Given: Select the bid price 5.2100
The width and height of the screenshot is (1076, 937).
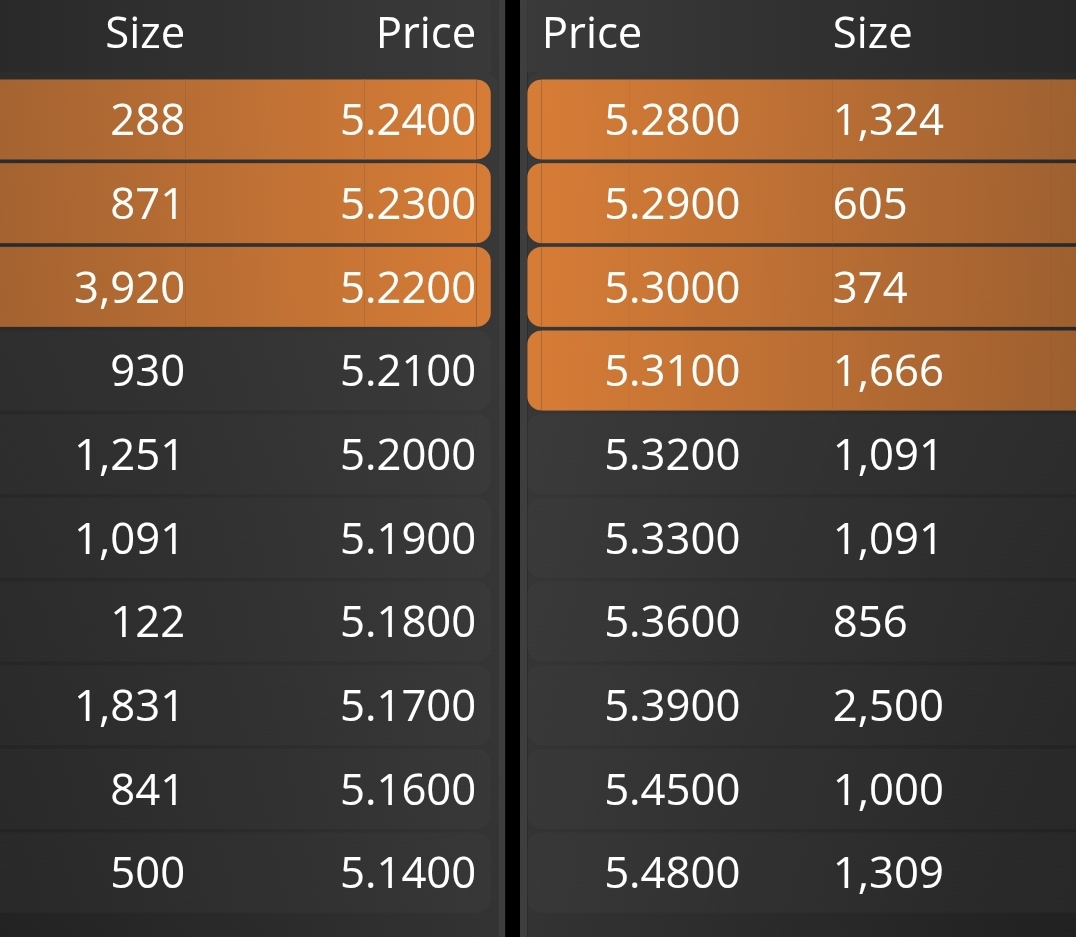Looking at the screenshot, I should pos(408,371).
